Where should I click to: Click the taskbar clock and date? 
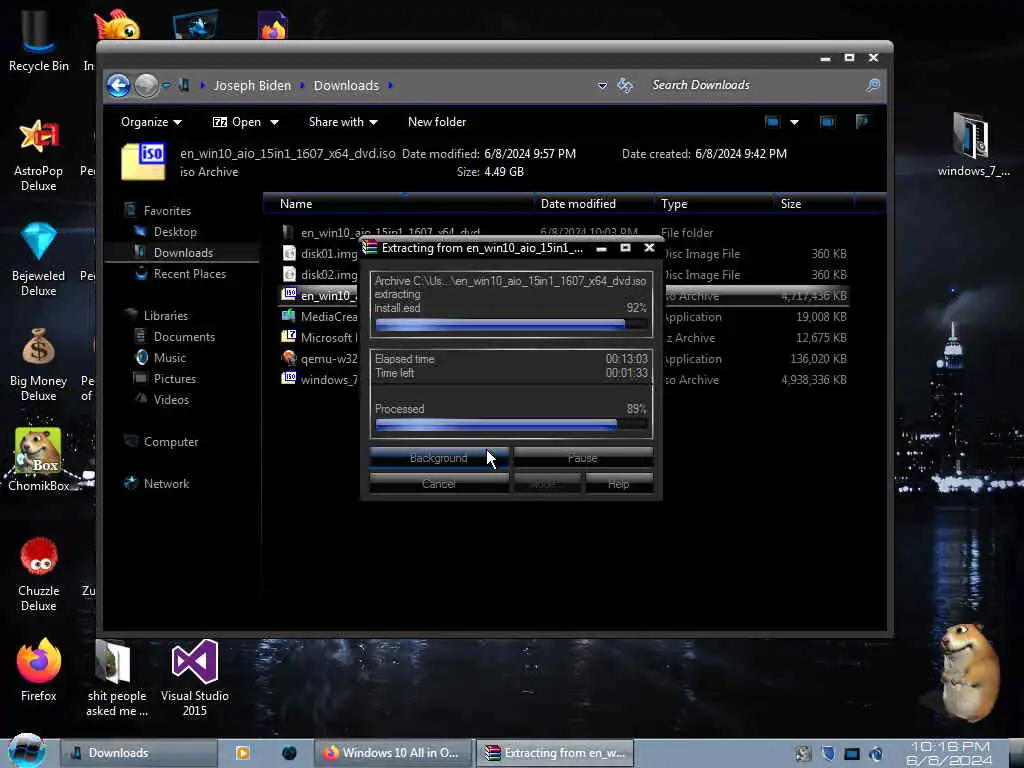[x=950, y=753]
